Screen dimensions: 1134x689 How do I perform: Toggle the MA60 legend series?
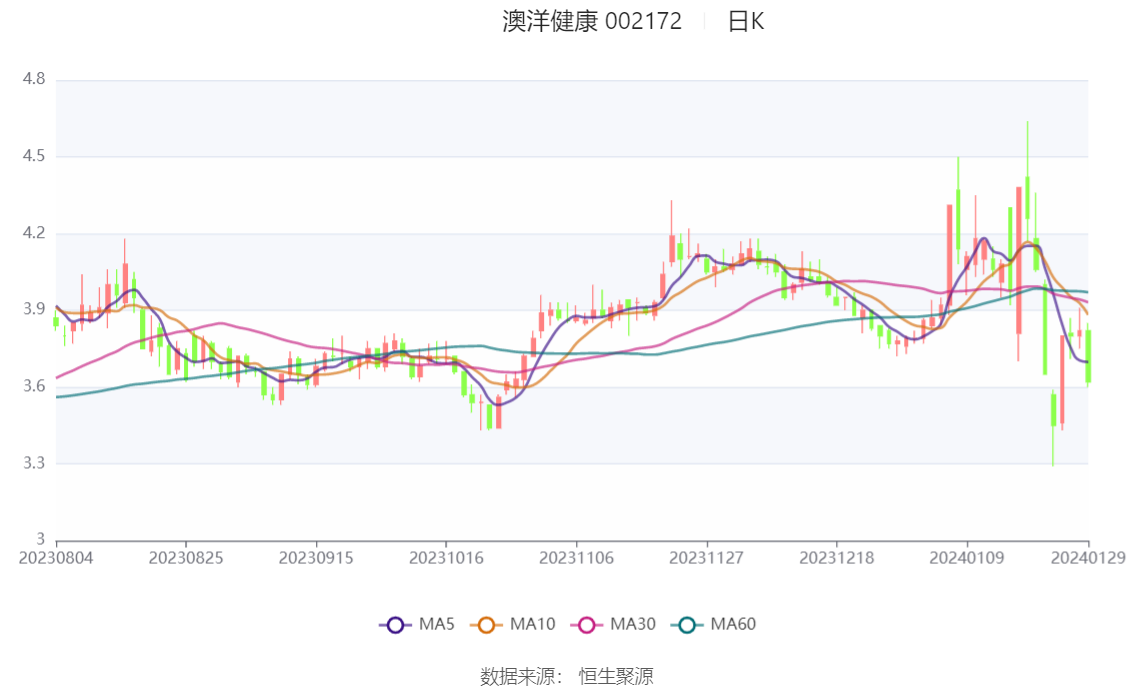[714, 625]
